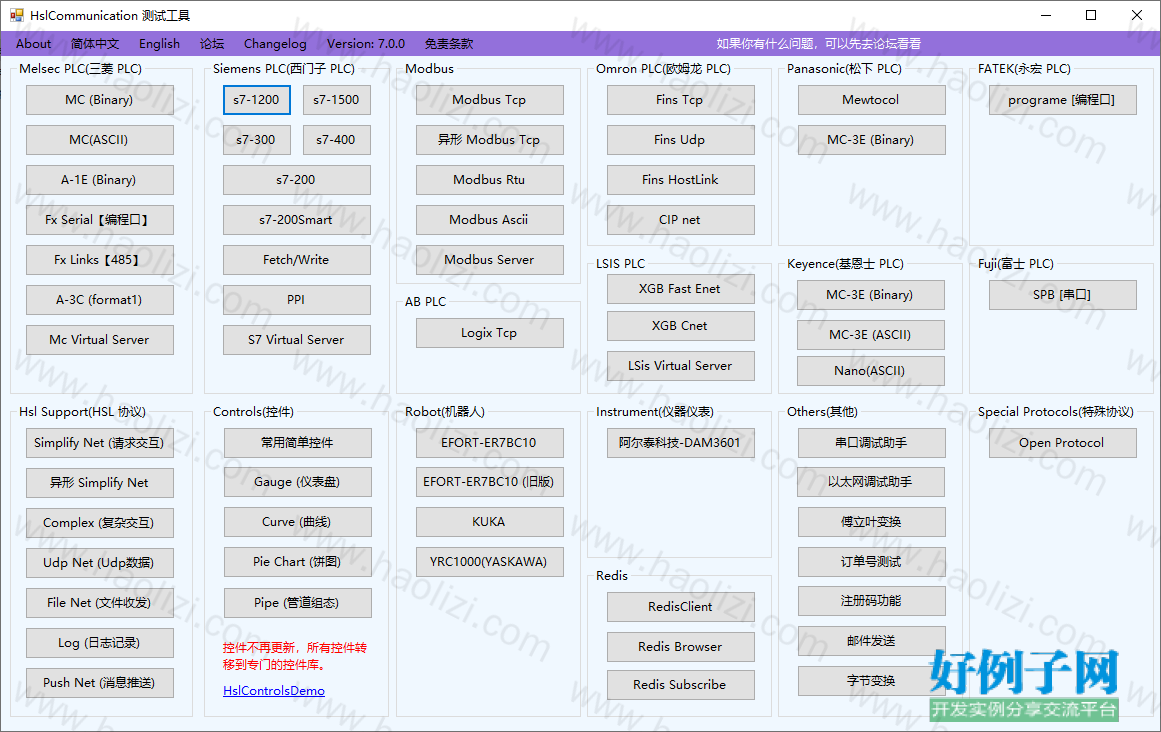Open the 免责条款 disclaimer menu
Viewport: 1161px width, 732px height.
coord(449,44)
